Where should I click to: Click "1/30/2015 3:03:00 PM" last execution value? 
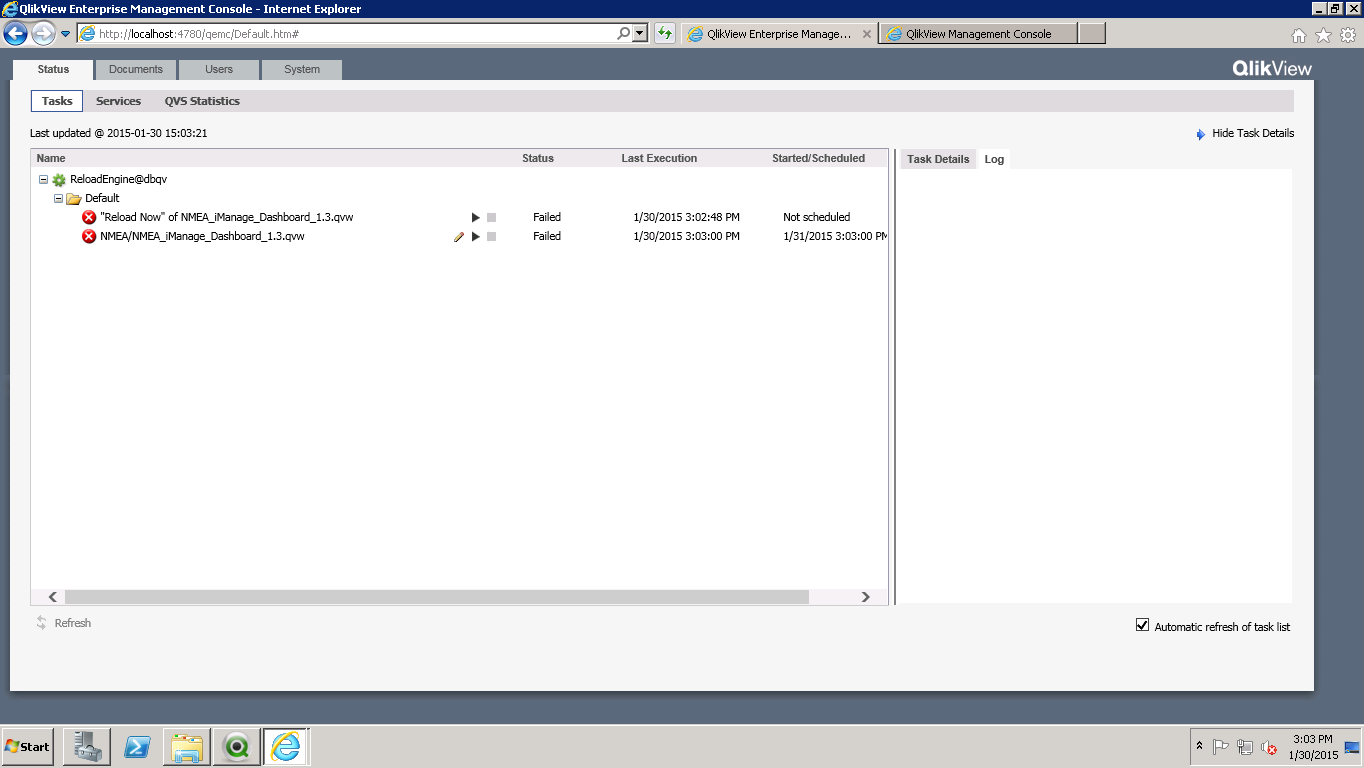(x=686, y=237)
